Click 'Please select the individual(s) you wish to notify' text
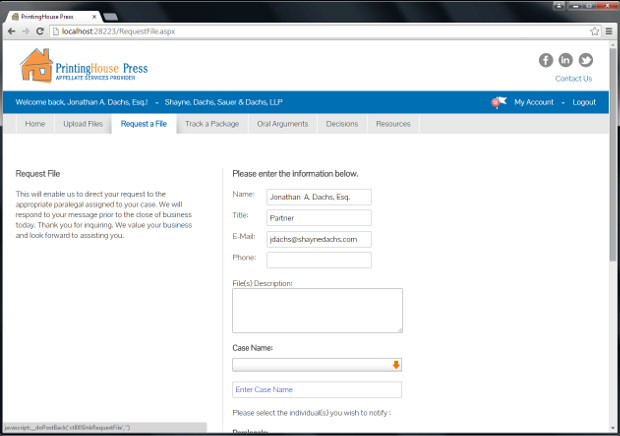The image size is (620, 436). [311, 413]
